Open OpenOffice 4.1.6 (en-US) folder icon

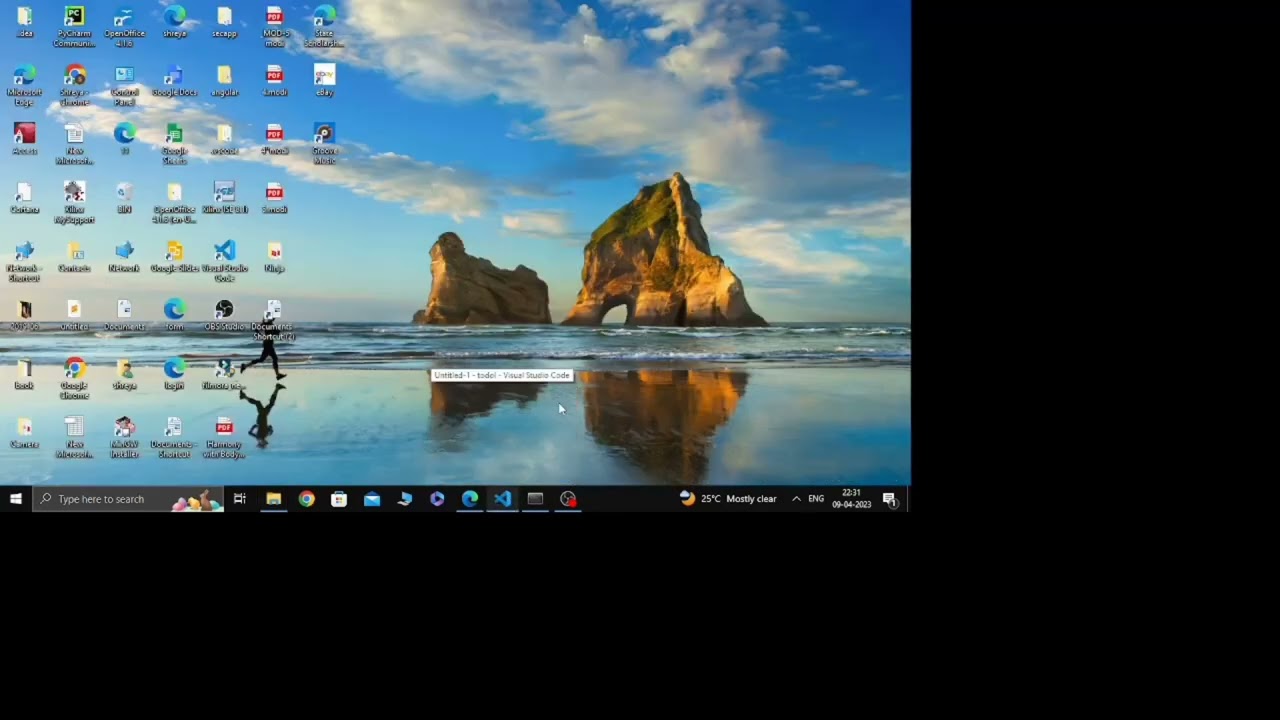[174, 203]
